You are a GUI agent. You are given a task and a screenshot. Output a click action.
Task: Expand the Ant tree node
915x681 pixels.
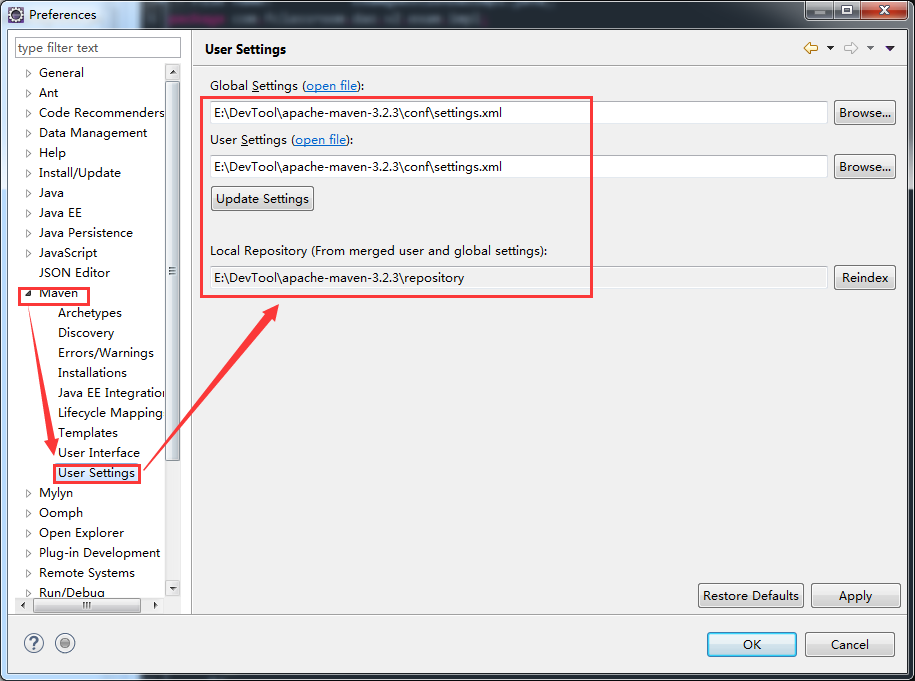pos(28,93)
